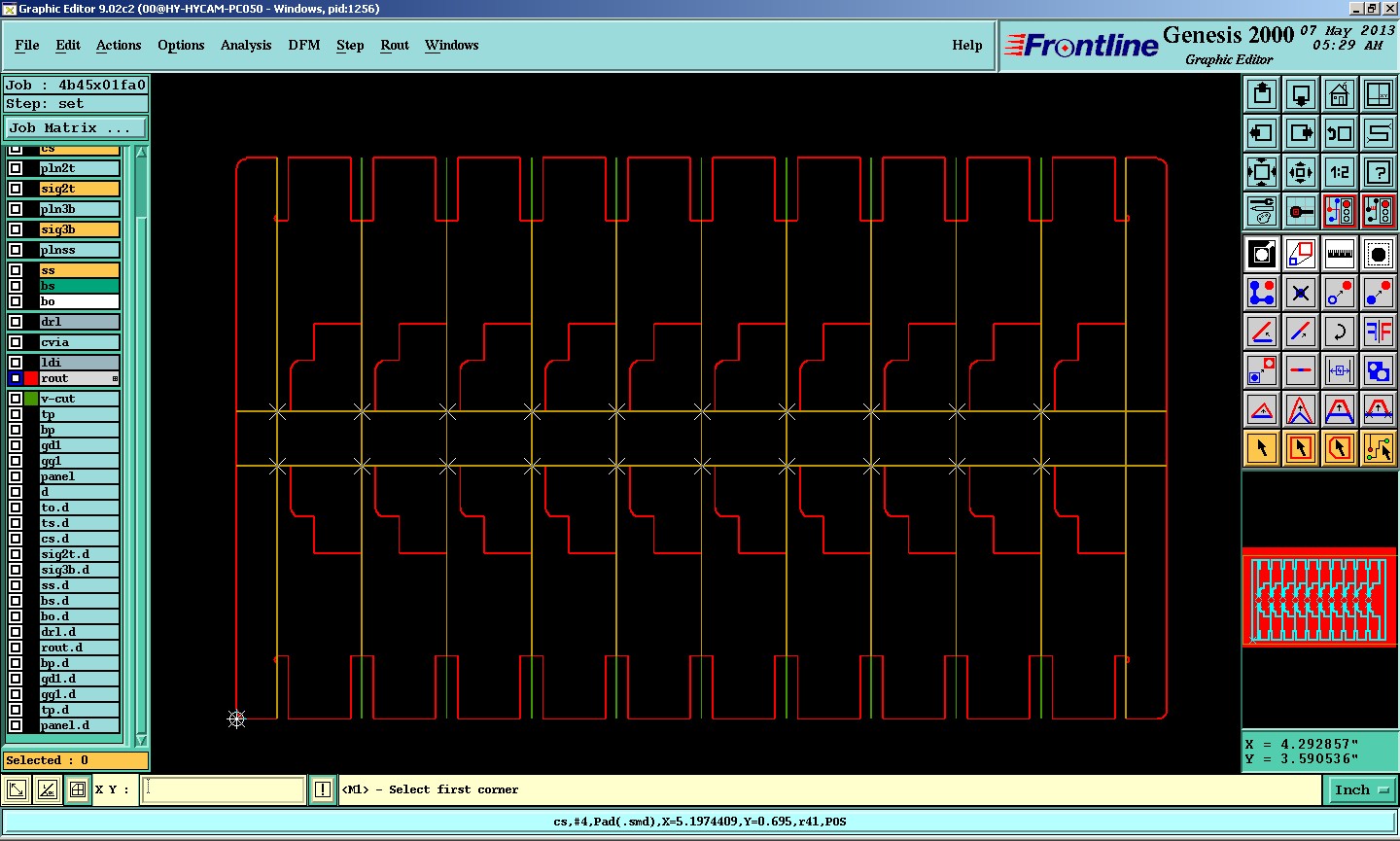Toggle the rout layer checkbox
Viewport: 1400px width, 841px height.
point(16,378)
